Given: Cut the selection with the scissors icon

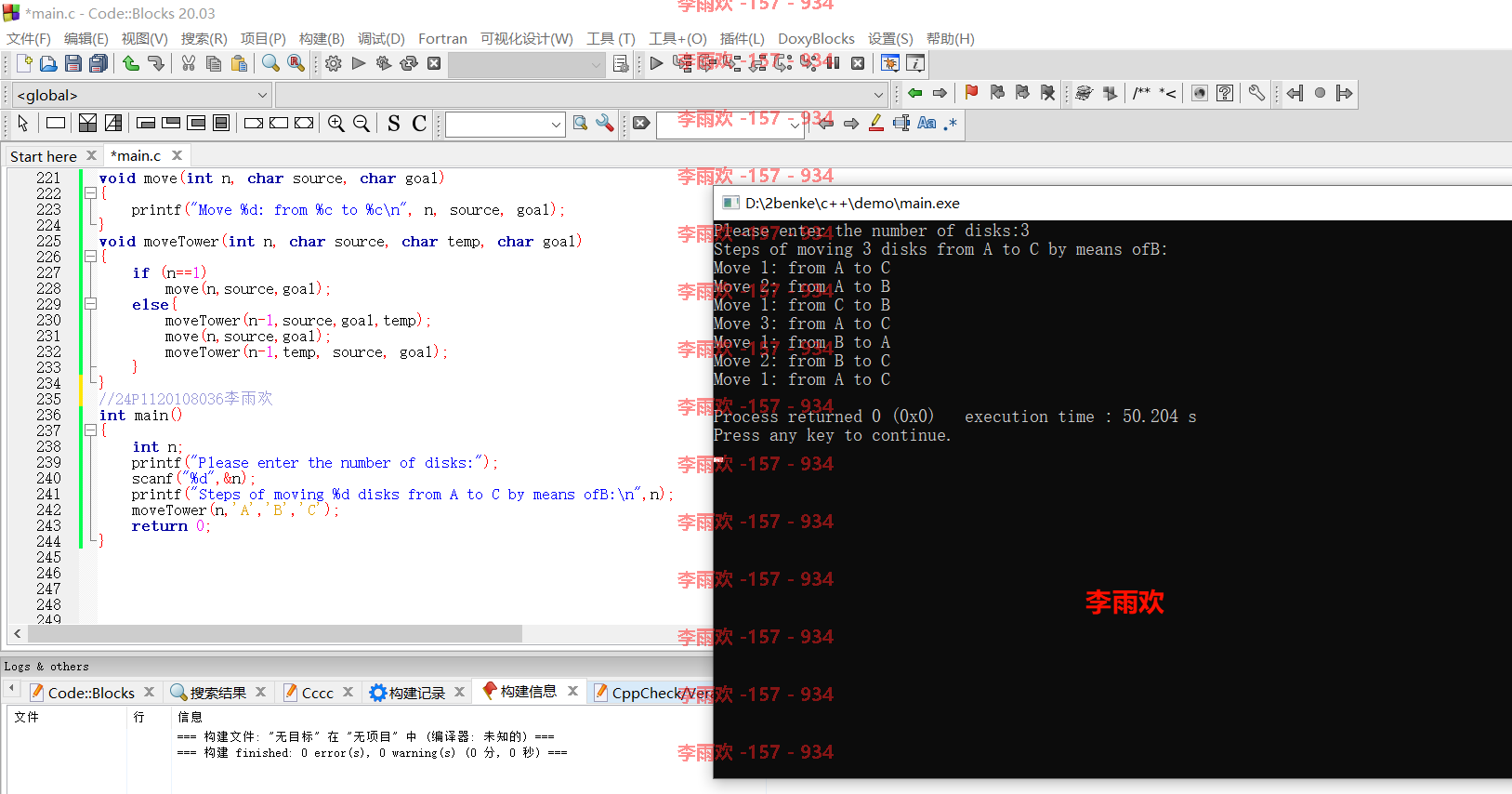Looking at the screenshot, I should [189, 63].
